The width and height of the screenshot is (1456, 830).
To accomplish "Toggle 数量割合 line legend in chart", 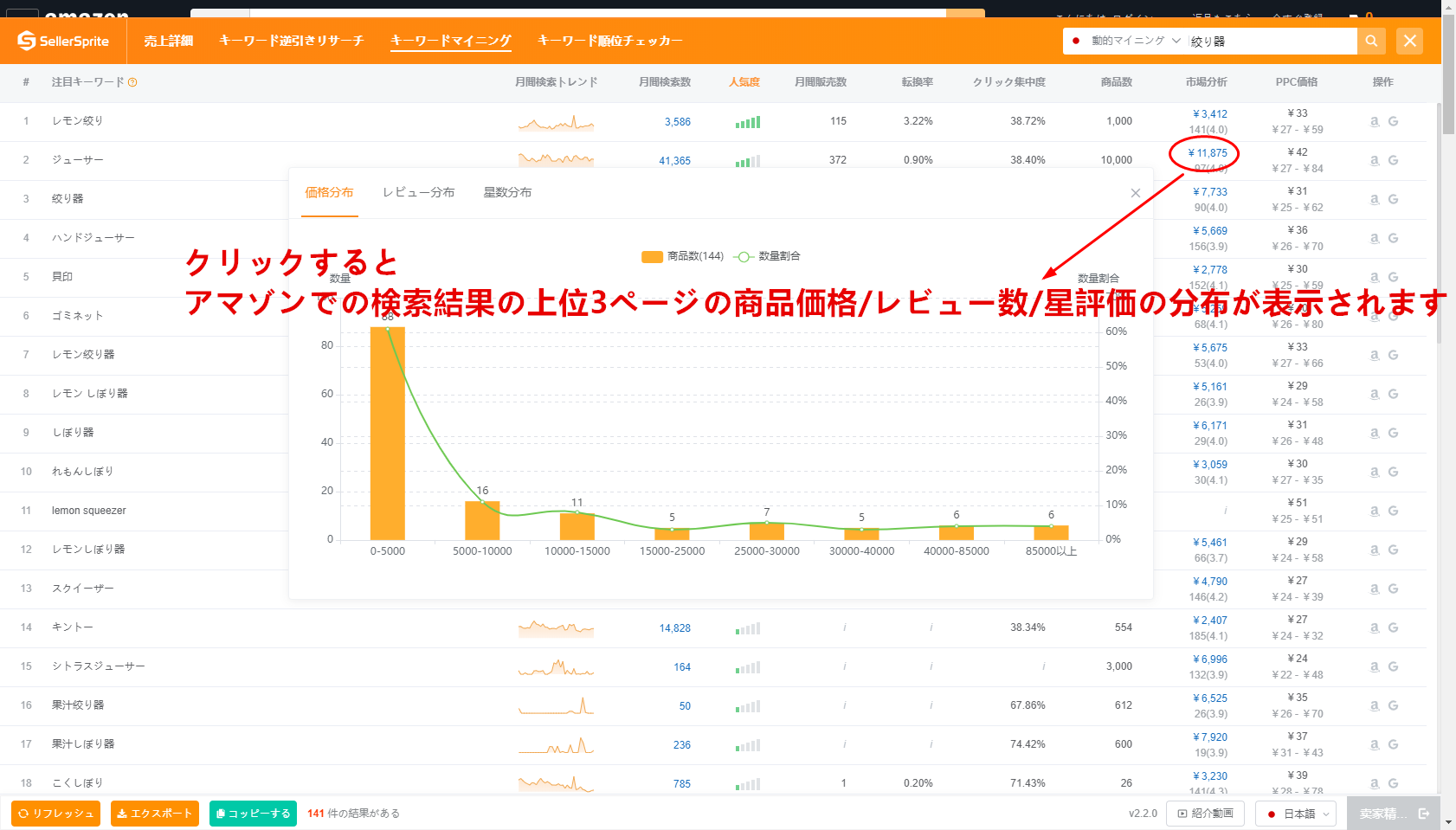I will (x=767, y=256).
